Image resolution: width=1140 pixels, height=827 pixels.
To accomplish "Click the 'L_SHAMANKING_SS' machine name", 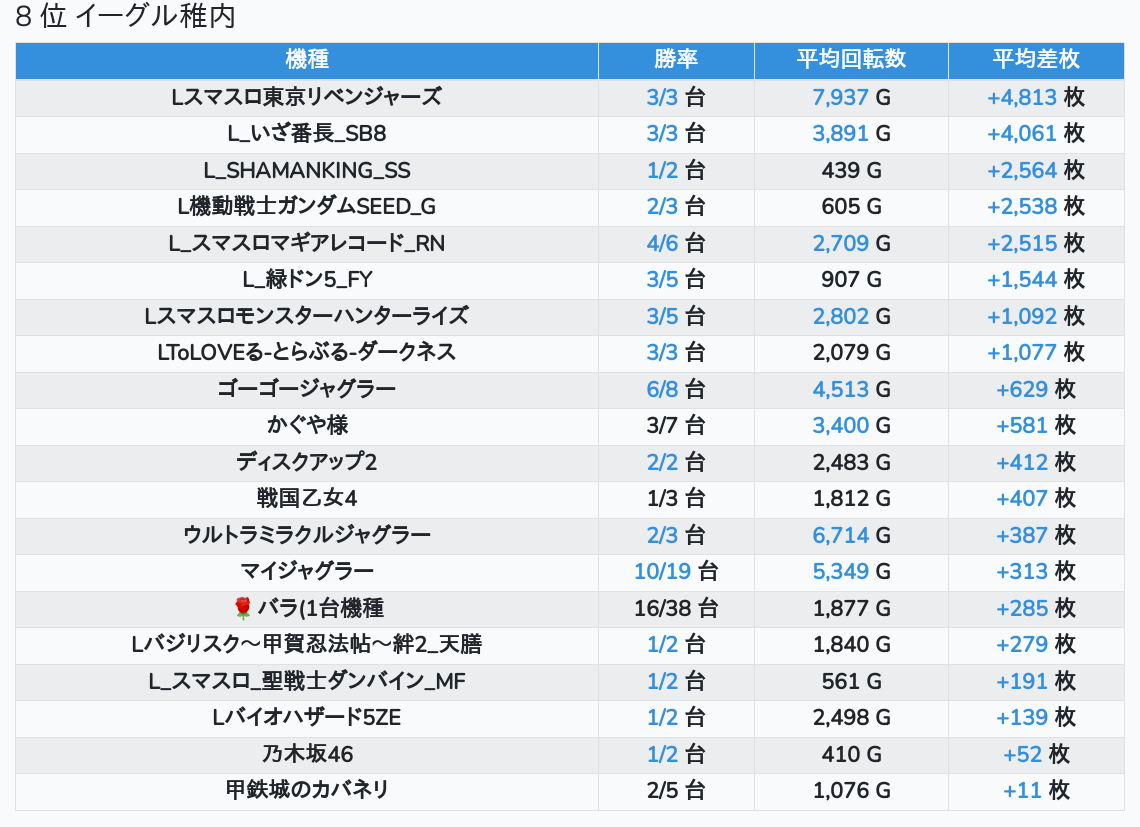I will (x=307, y=170).
